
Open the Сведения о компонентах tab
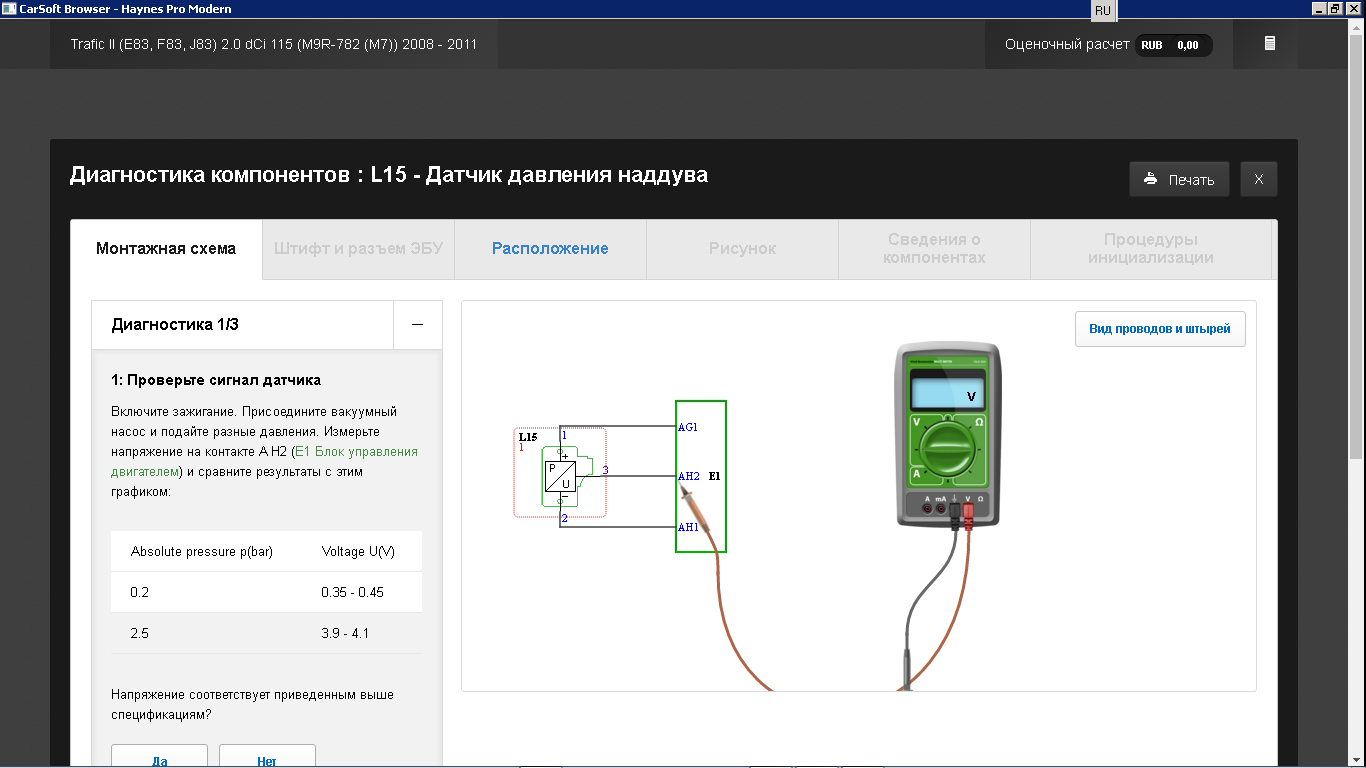934,249
